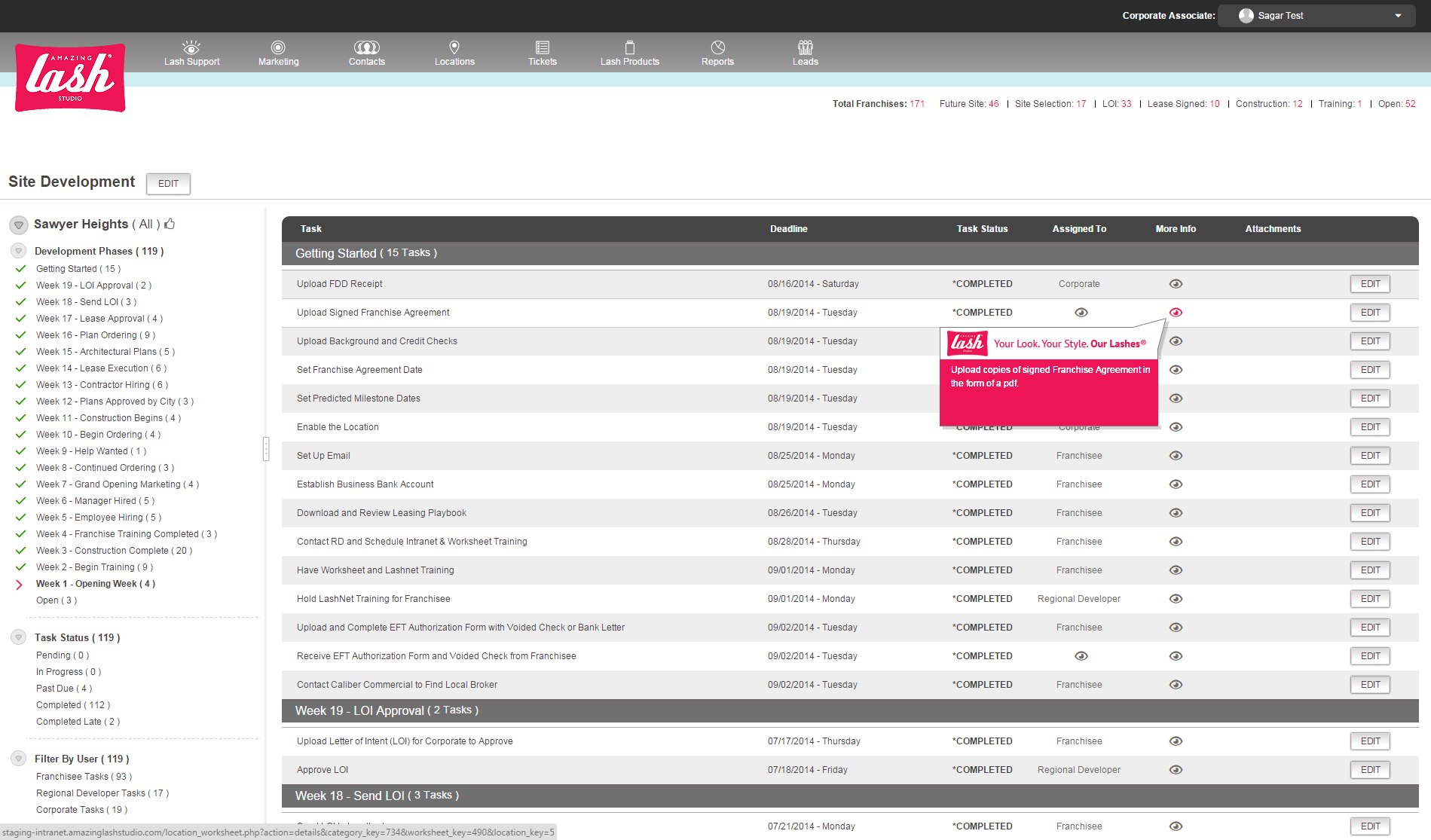Show more info for Hold LashNet Training for Franchisee
Image resolution: width=1431 pixels, height=840 pixels.
[x=1176, y=599]
